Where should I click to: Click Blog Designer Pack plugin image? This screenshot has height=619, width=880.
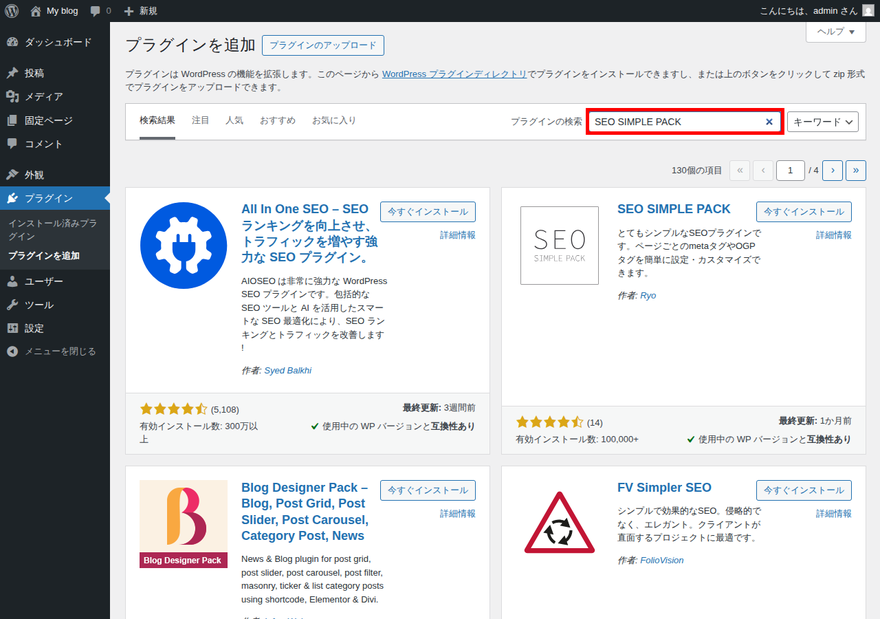click(x=184, y=524)
